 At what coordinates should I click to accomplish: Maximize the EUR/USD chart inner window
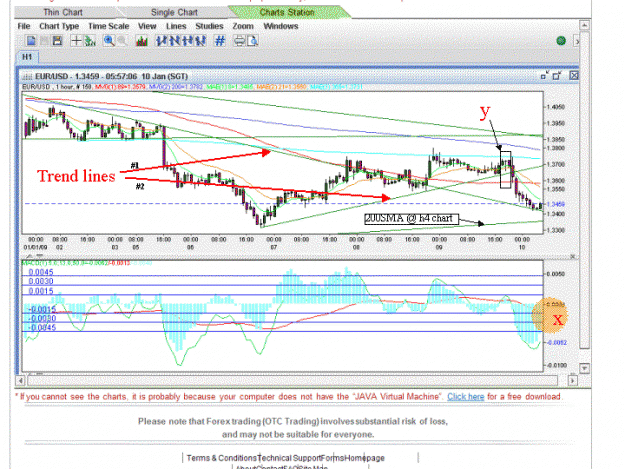(x=557, y=75)
